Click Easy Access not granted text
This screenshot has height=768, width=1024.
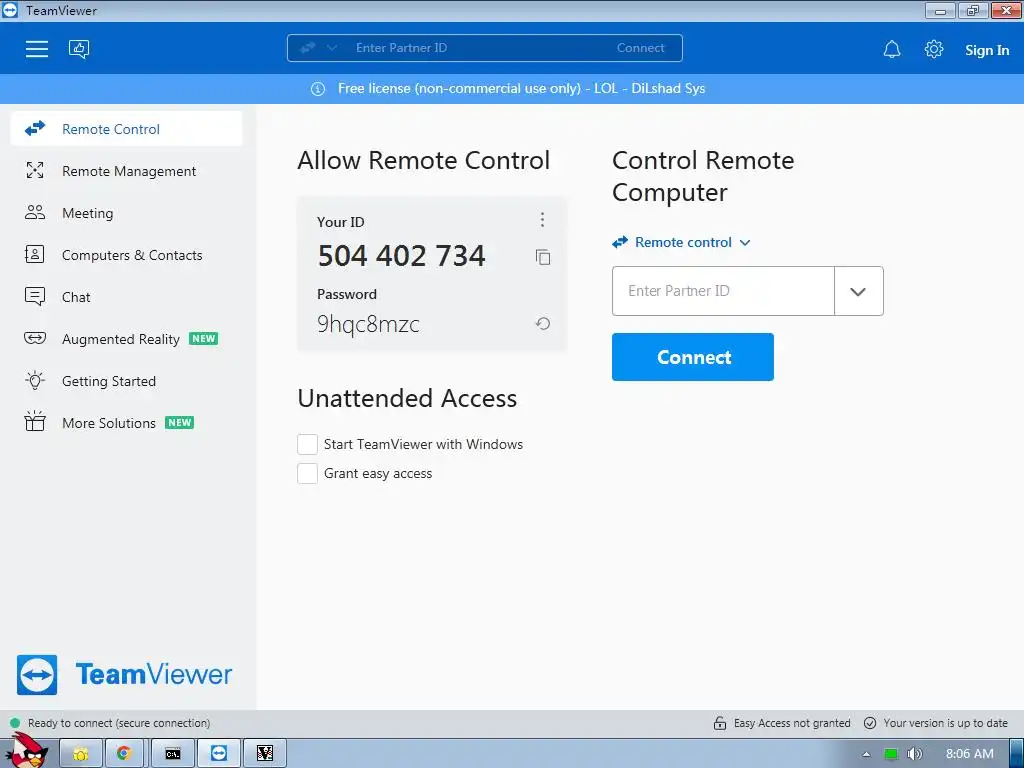point(792,723)
